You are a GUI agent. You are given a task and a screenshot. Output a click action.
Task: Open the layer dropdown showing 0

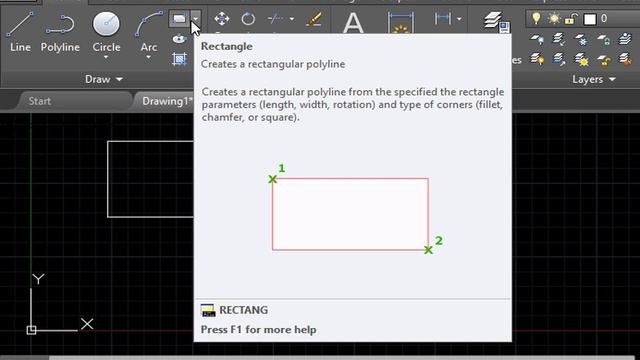(584, 19)
